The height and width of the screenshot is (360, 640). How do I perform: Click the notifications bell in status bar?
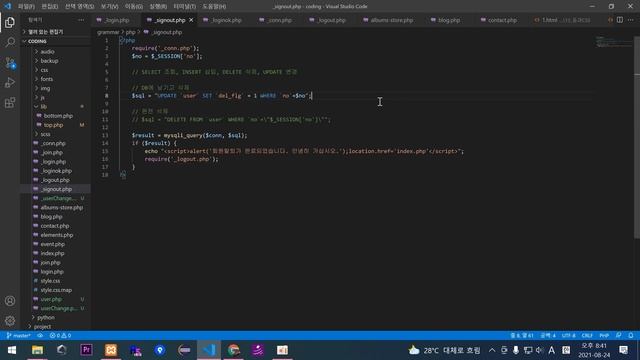[x=631, y=336]
